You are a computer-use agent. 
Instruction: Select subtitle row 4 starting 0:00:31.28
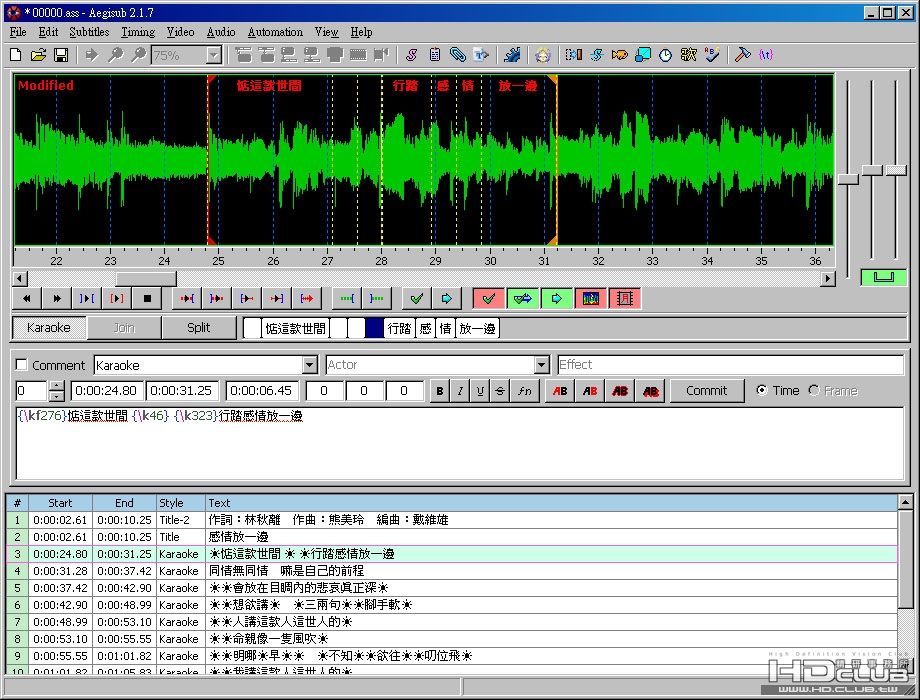[452, 571]
